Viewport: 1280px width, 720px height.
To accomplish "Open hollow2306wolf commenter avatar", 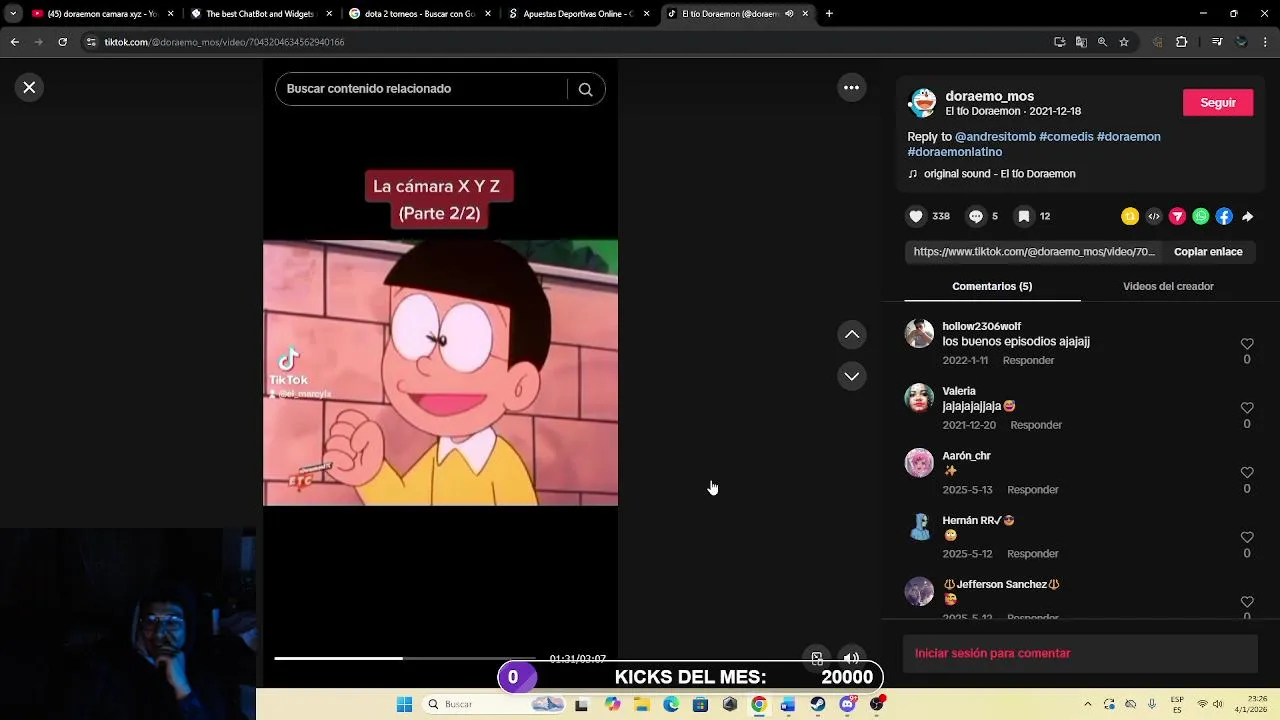I will click(x=919, y=334).
